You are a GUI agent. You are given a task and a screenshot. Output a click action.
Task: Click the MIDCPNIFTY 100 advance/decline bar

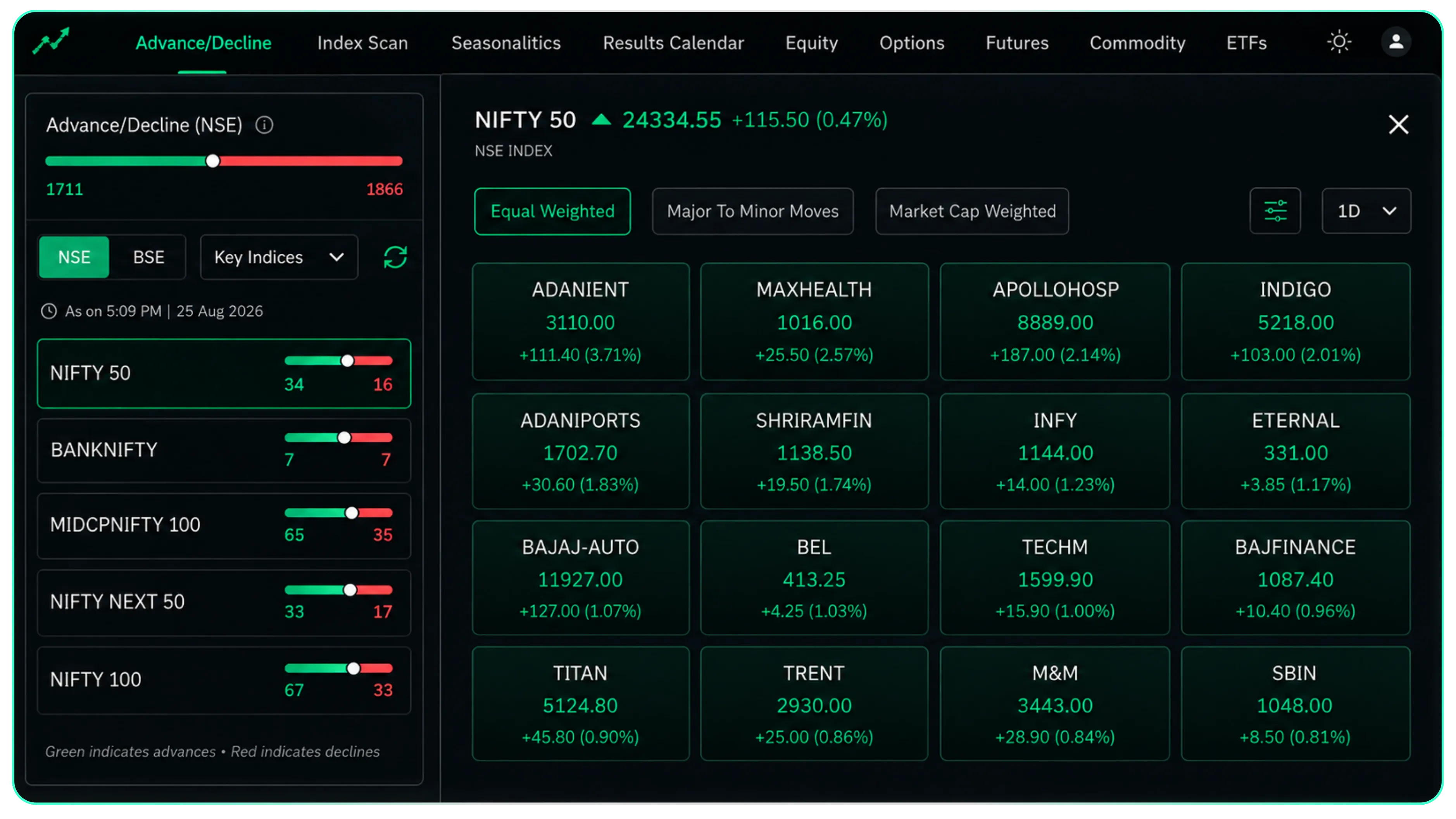click(x=338, y=513)
